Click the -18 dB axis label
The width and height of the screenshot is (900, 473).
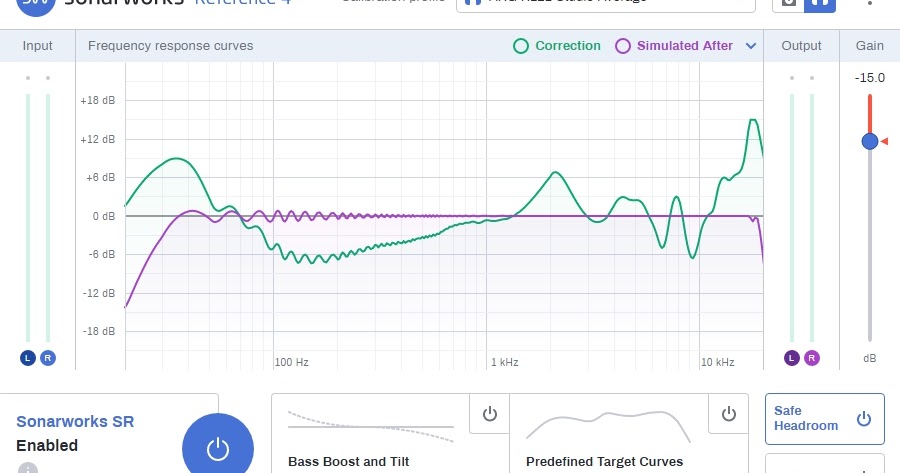coord(99,331)
